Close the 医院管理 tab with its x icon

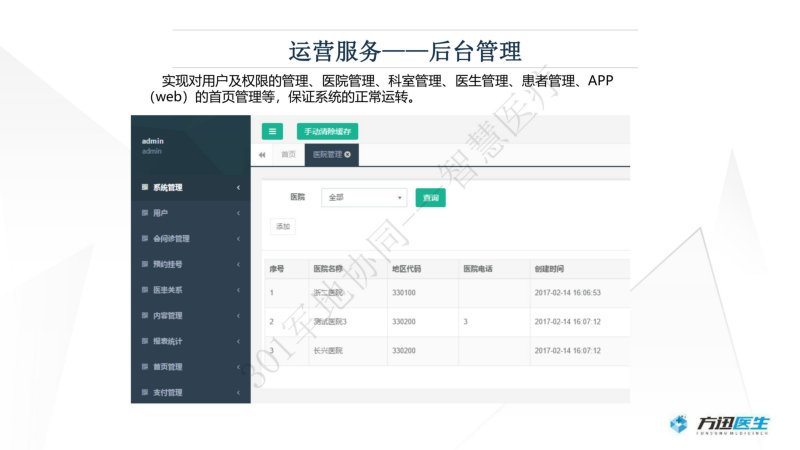(x=347, y=155)
